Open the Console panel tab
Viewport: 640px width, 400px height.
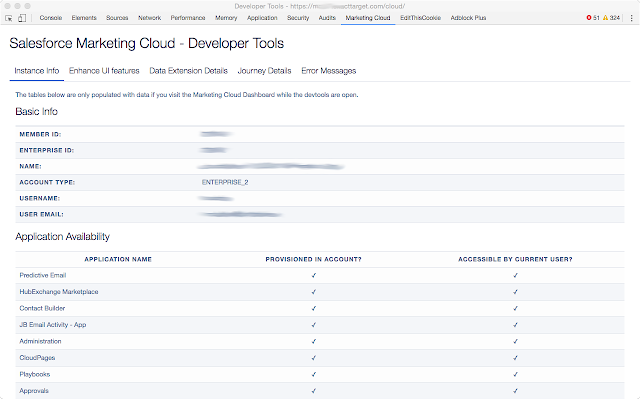[51, 18]
